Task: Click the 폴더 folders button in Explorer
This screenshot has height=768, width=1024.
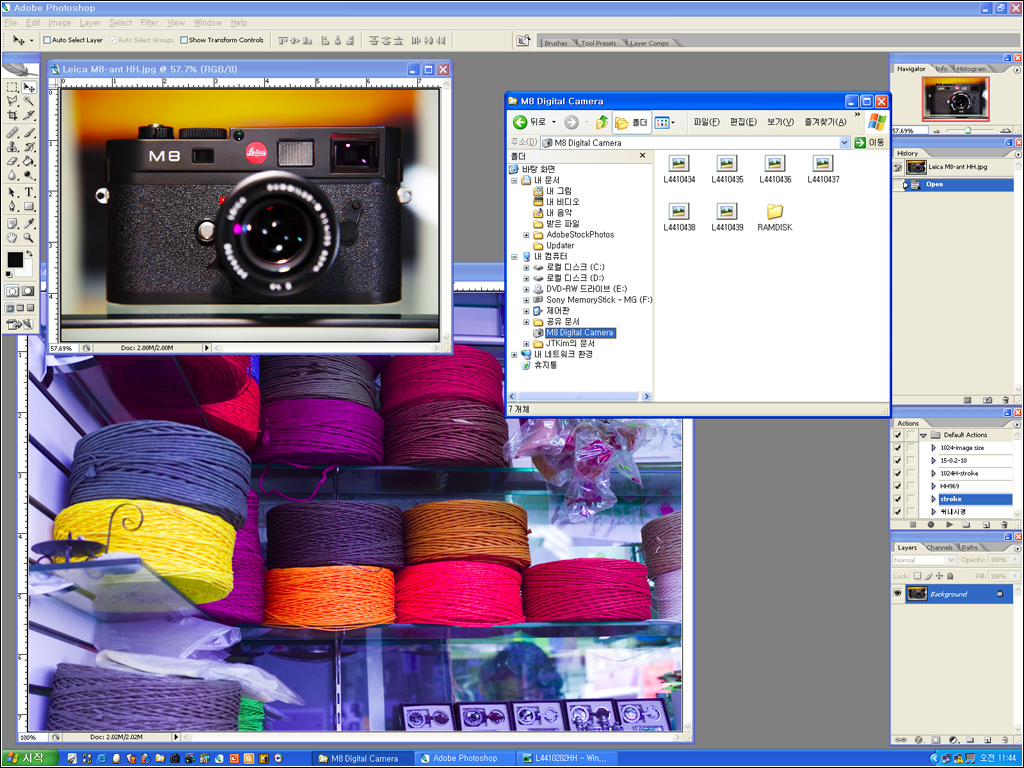Action: click(x=632, y=122)
